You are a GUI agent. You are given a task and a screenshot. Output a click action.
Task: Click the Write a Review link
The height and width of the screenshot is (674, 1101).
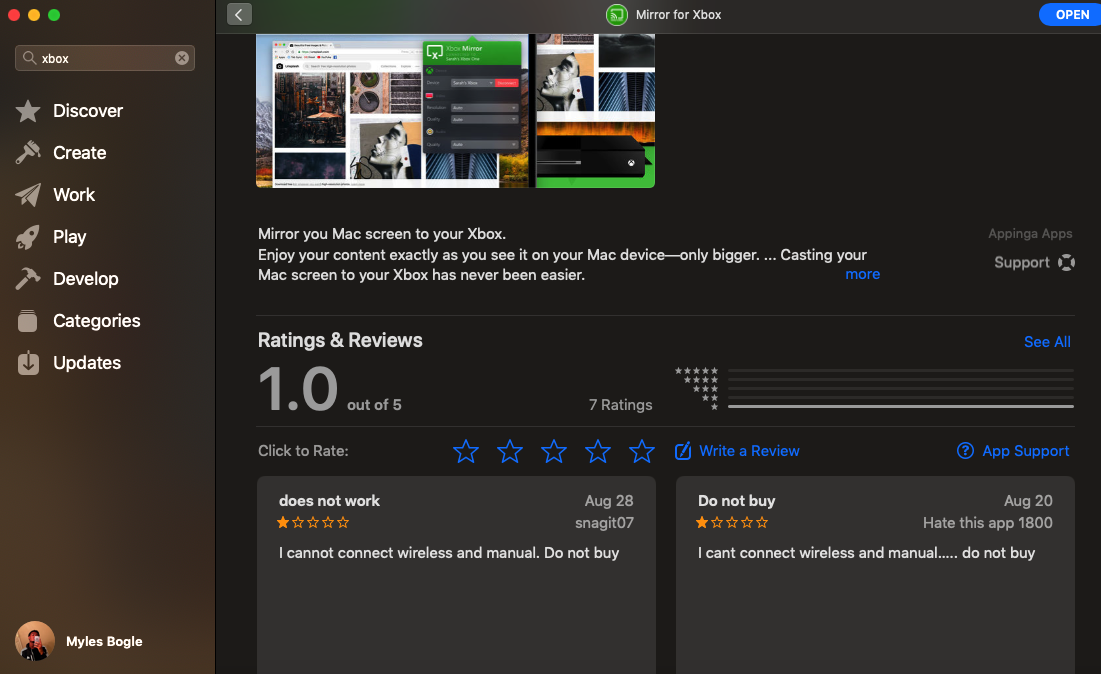point(749,451)
